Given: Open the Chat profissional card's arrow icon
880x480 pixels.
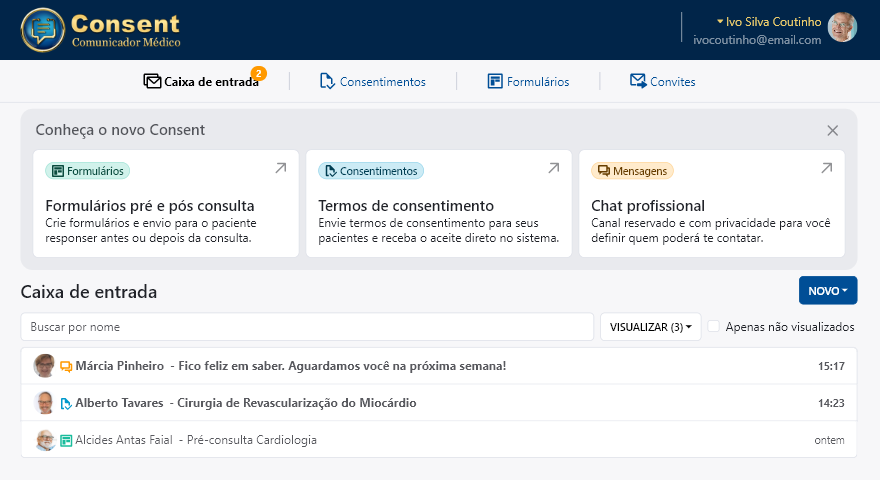Looking at the screenshot, I should tap(827, 169).
